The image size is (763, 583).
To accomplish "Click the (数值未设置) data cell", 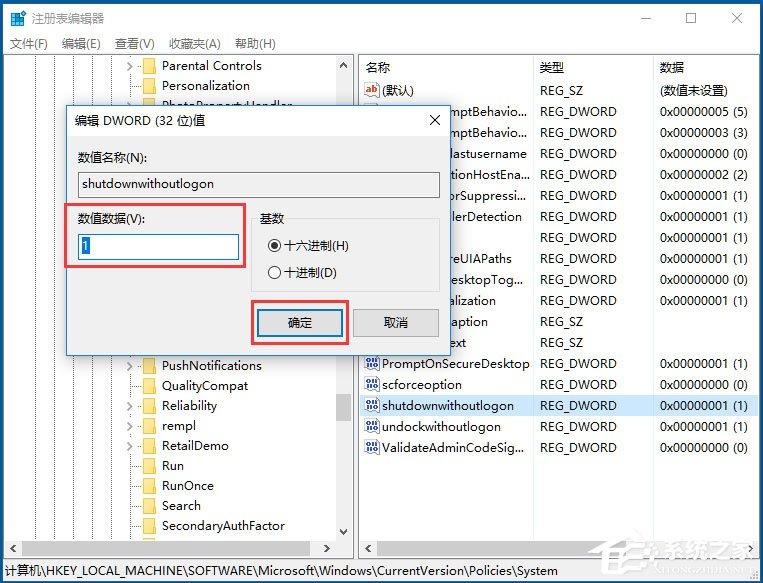I will point(693,91).
